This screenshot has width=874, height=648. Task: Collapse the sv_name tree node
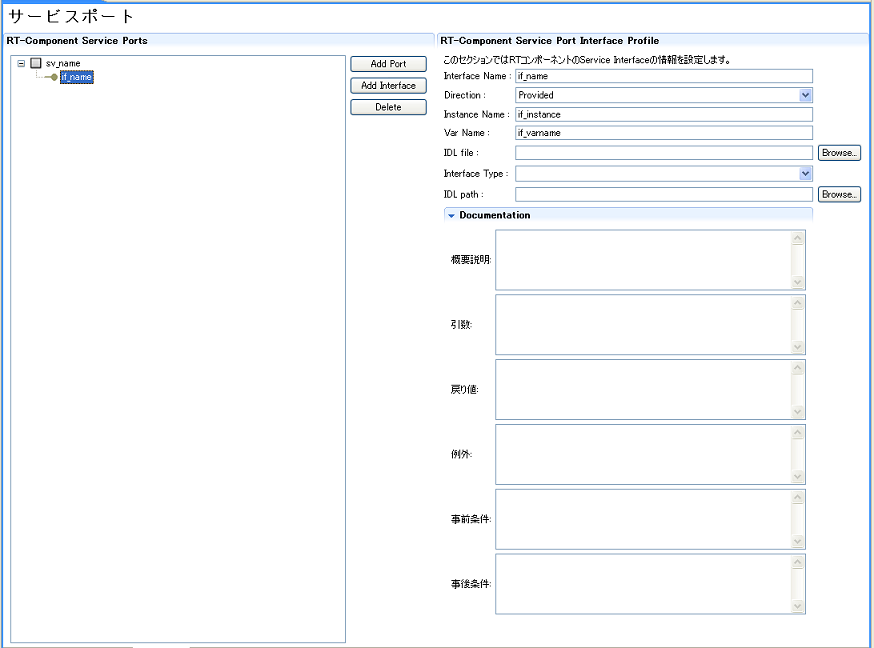point(21,64)
